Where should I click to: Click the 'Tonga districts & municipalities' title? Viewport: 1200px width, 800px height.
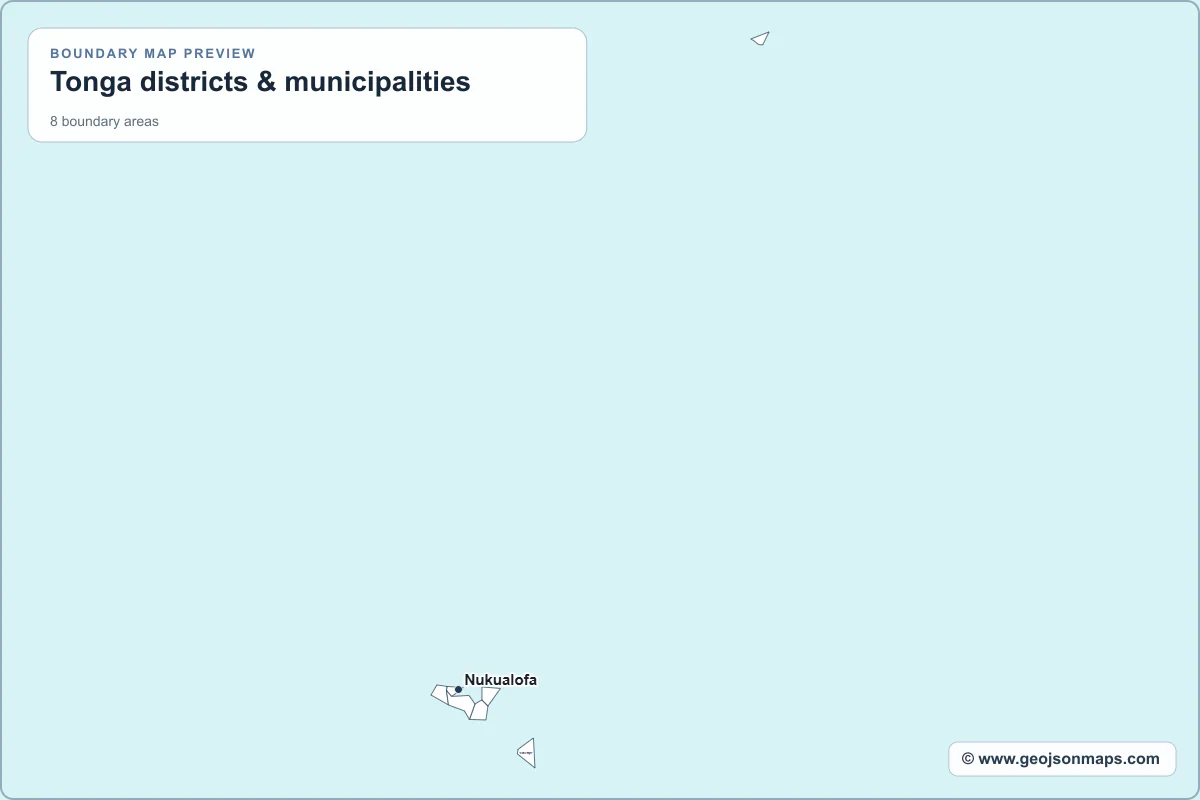pyautogui.click(x=260, y=82)
